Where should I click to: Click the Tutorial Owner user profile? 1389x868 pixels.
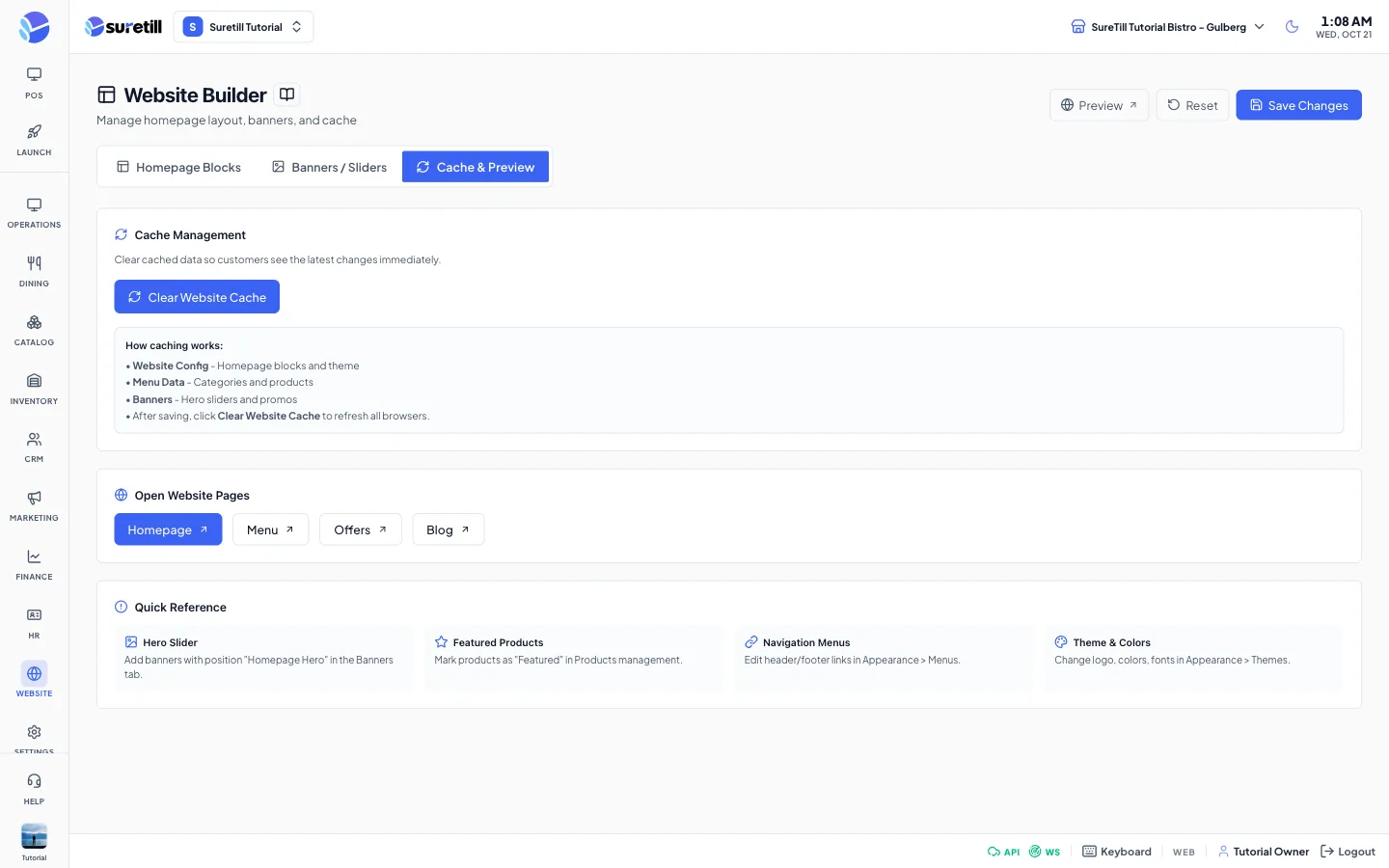(x=1264, y=852)
